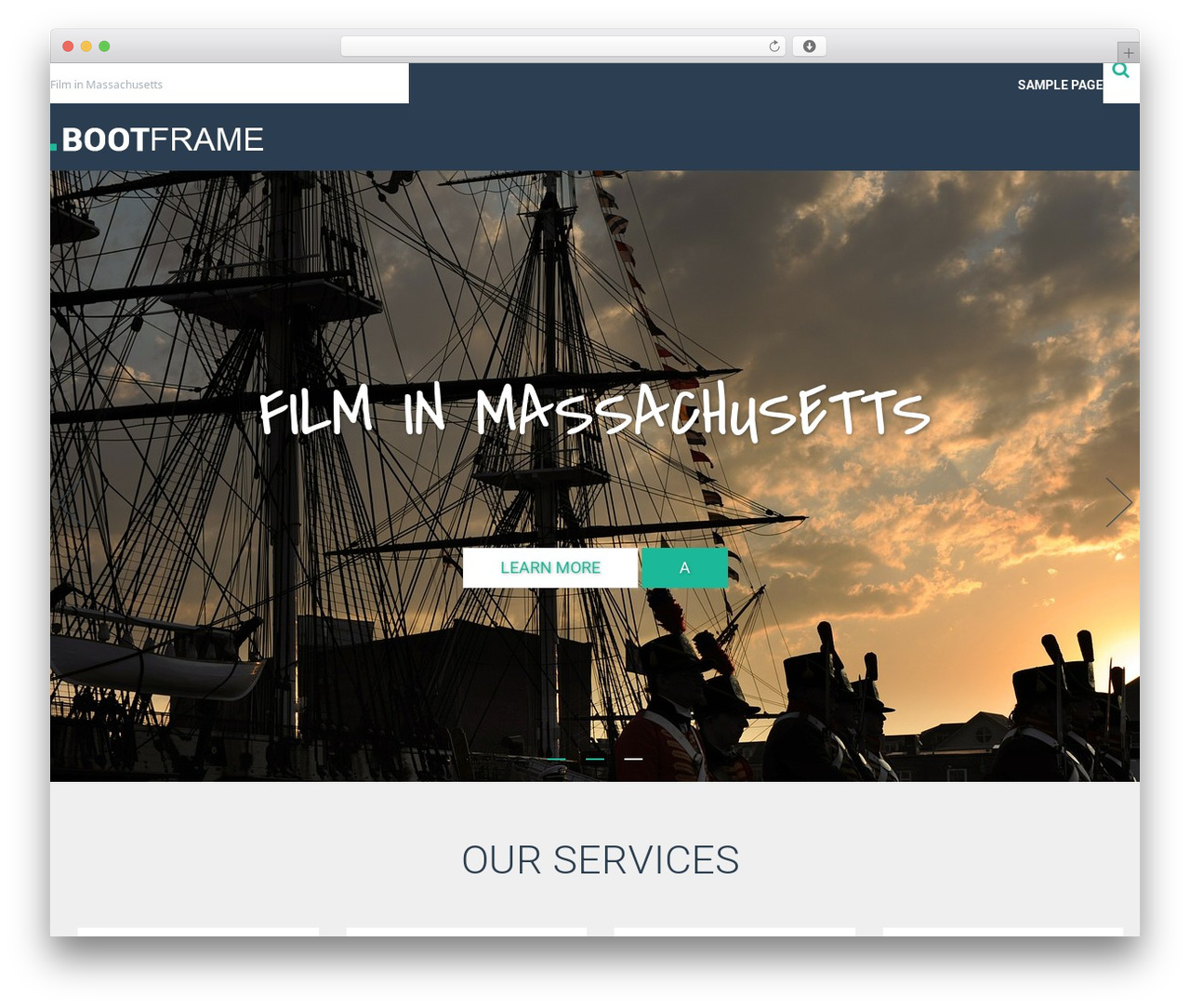Image resolution: width=1190 pixels, height=1008 pixels.
Task: Click the BOOTFRAME logo
Action: pos(158,139)
